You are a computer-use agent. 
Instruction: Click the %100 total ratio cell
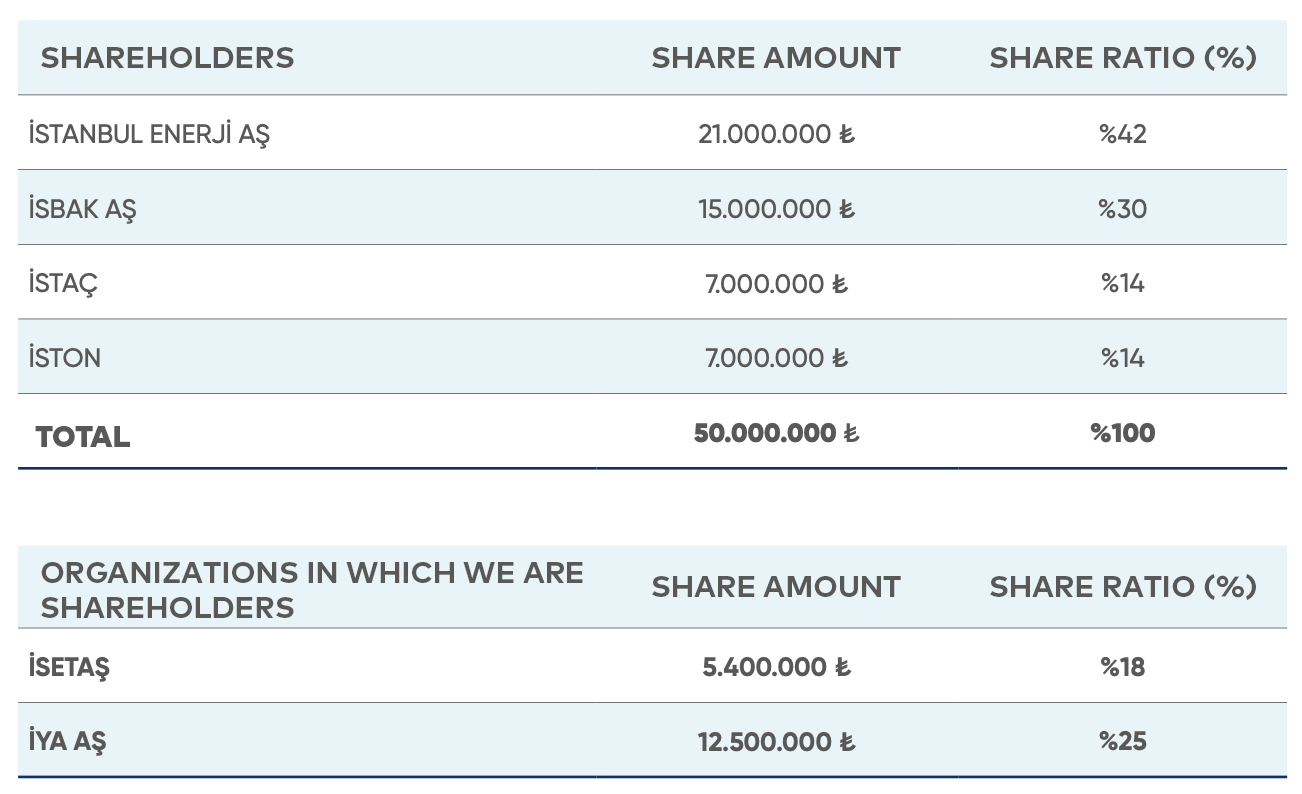(1122, 433)
